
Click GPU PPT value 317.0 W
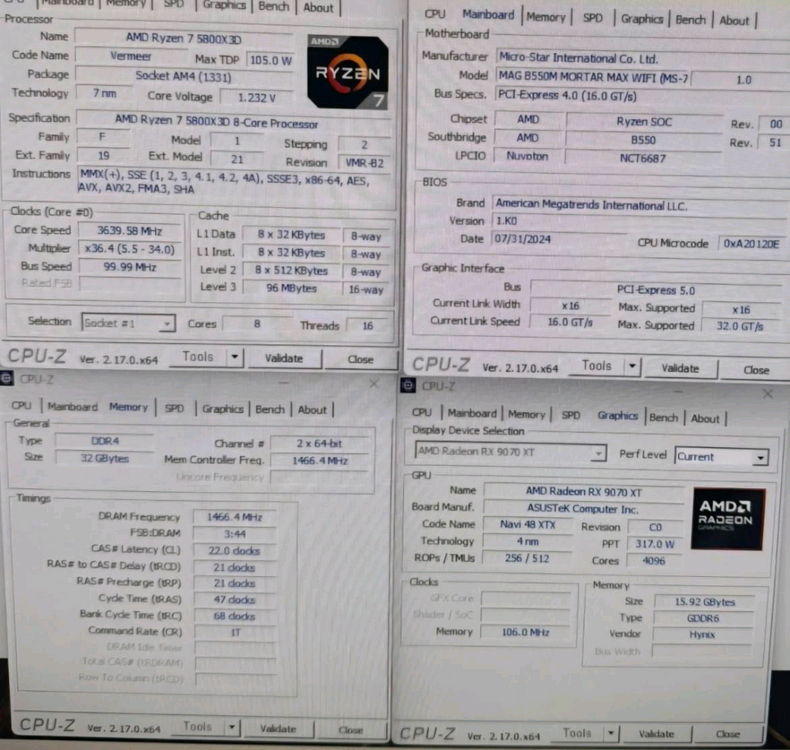(654, 544)
